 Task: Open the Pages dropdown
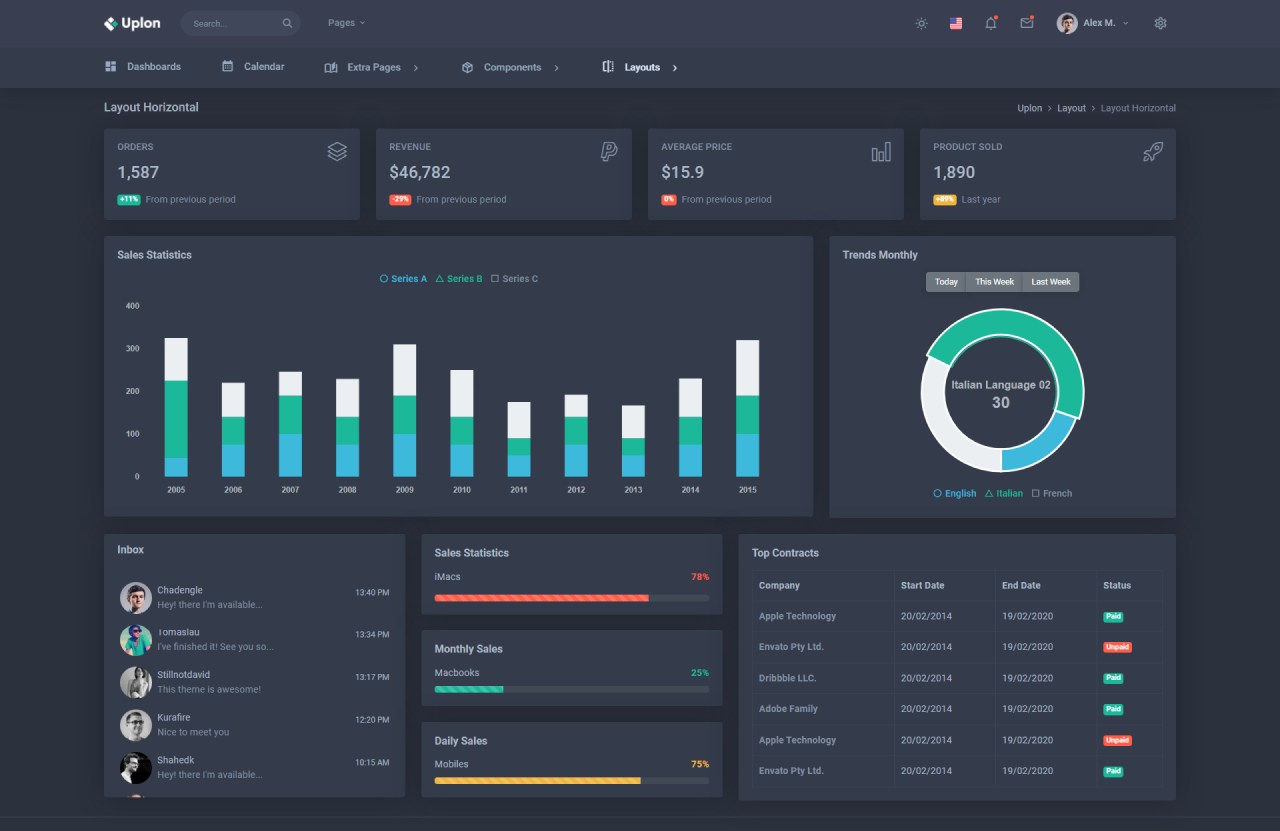[346, 23]
